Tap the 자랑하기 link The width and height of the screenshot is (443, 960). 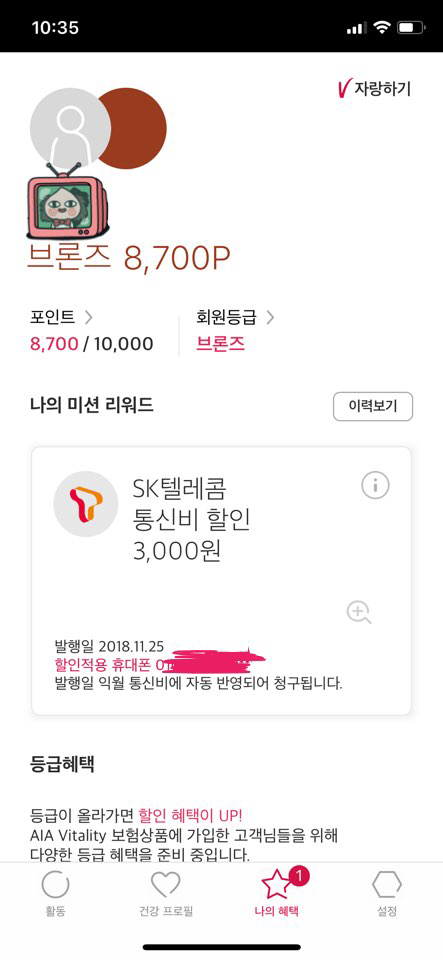[x=374, y=89]
